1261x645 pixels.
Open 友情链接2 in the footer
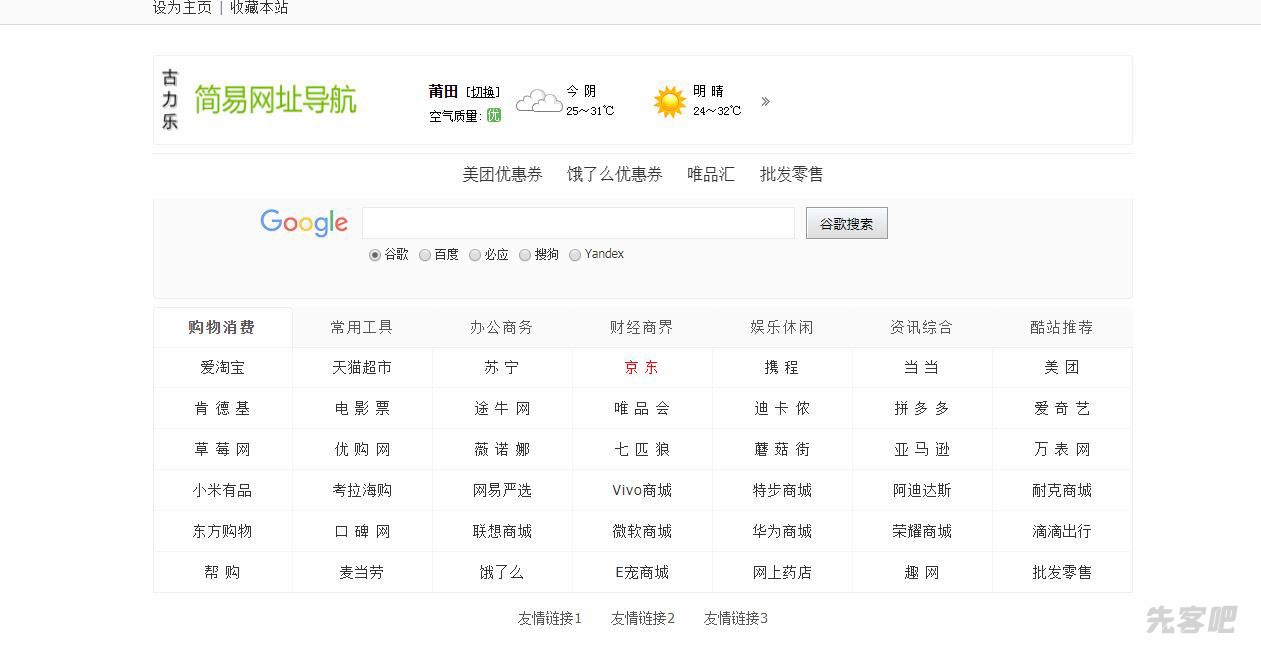click(643, 618)
